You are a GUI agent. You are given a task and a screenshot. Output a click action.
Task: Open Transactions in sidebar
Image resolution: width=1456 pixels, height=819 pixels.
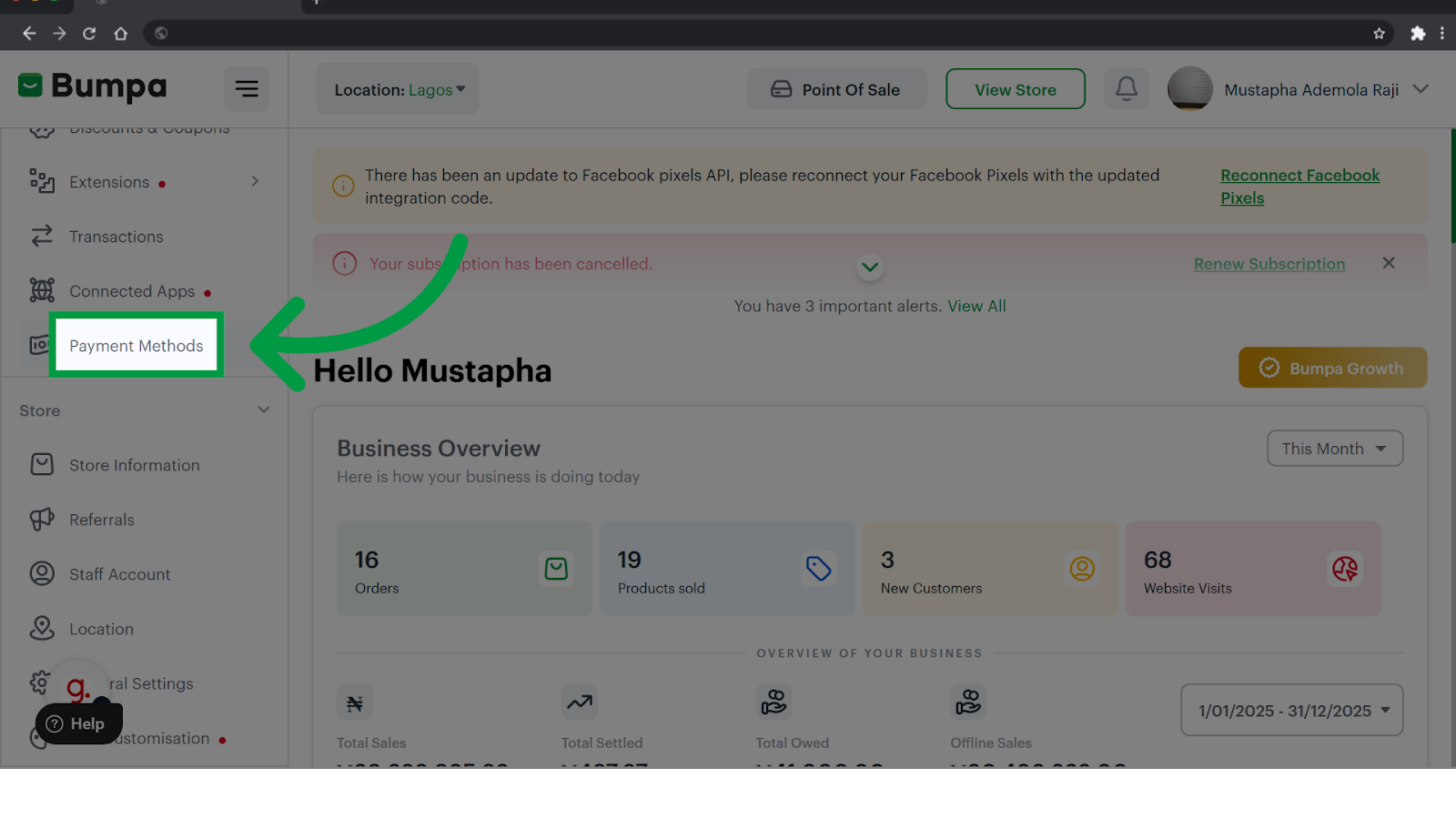pyautogui.click(x=116, y=237)
